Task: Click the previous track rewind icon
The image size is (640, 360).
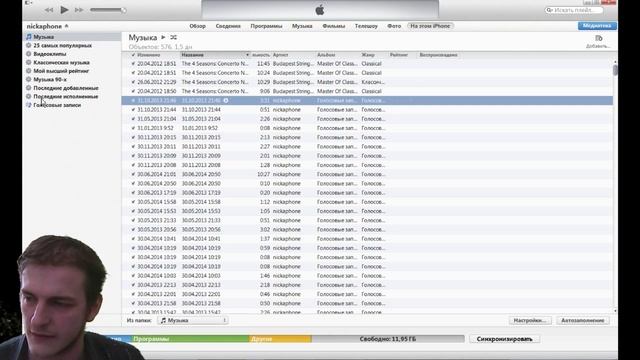Action: point(49,10)
